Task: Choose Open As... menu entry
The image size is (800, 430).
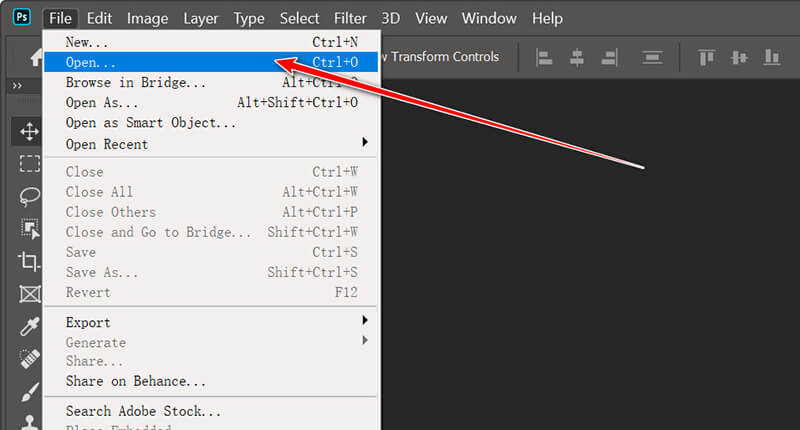Action: point(211,102)
